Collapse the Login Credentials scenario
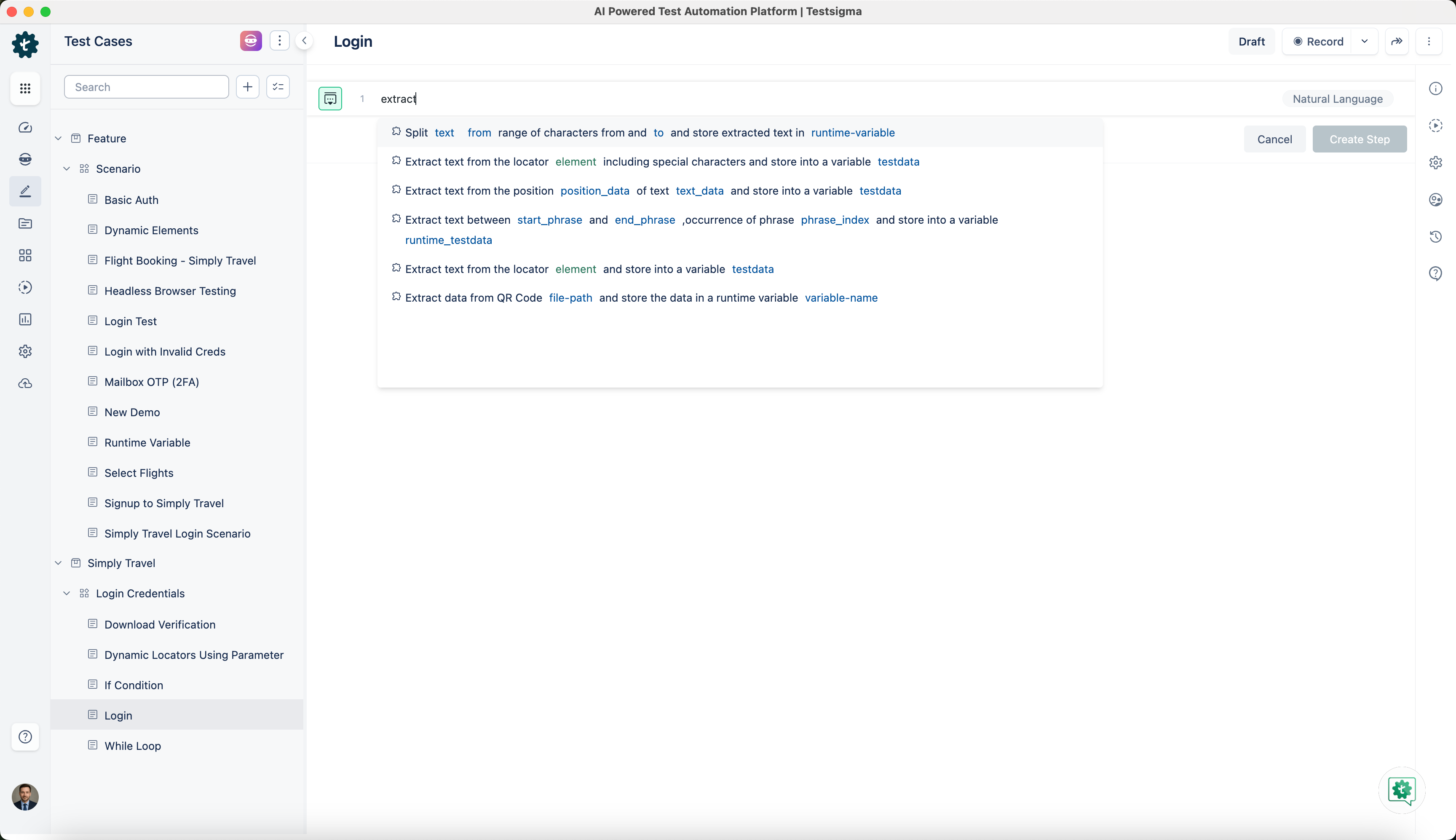1456x840 pixels. [67, 594]
